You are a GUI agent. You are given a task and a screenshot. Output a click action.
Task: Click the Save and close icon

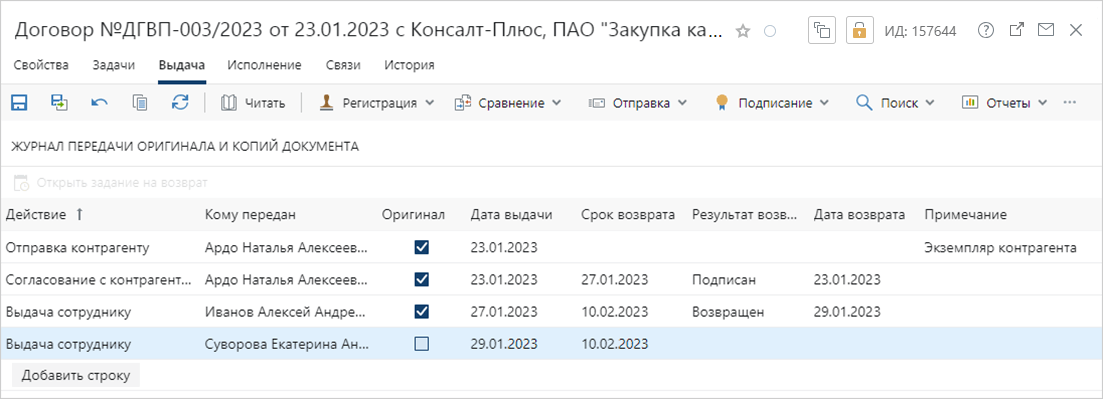(59, 103)
